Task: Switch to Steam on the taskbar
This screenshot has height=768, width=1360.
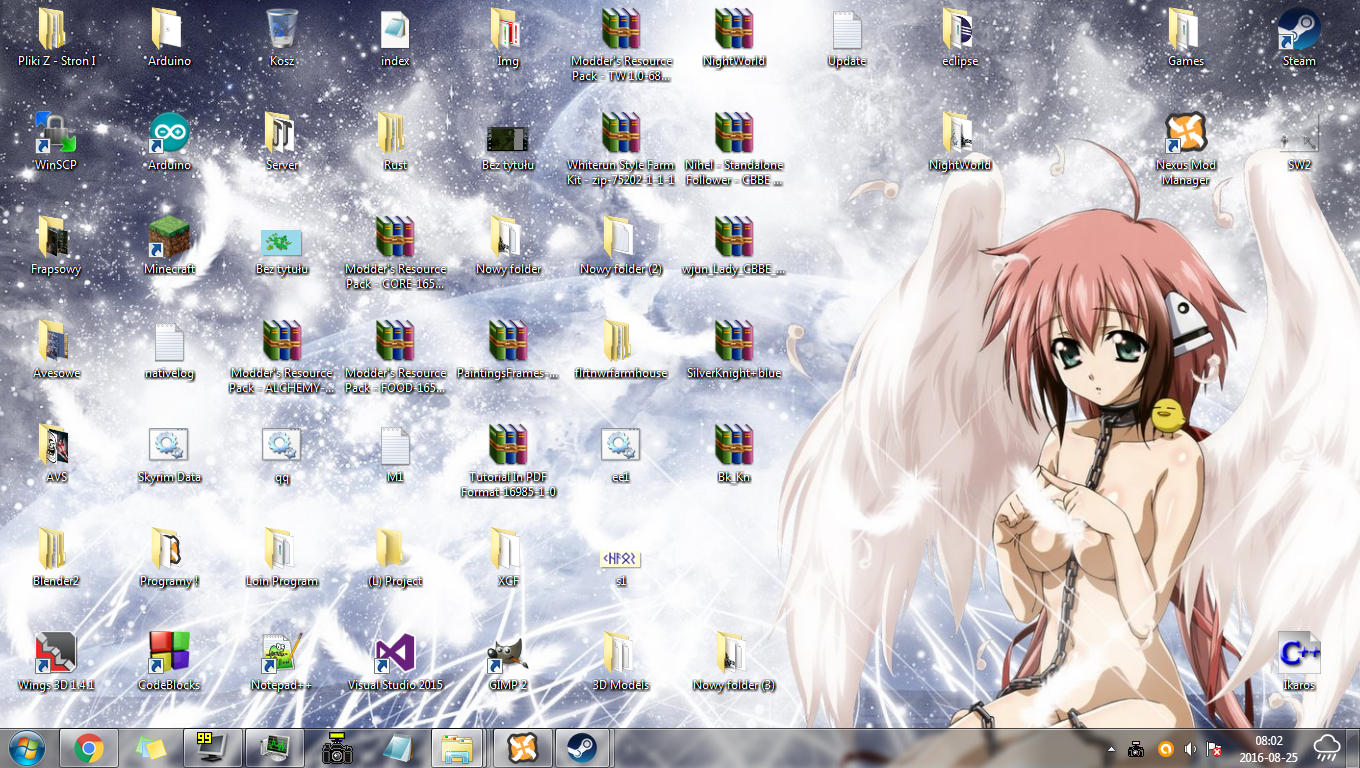Action: pos(581,748)
